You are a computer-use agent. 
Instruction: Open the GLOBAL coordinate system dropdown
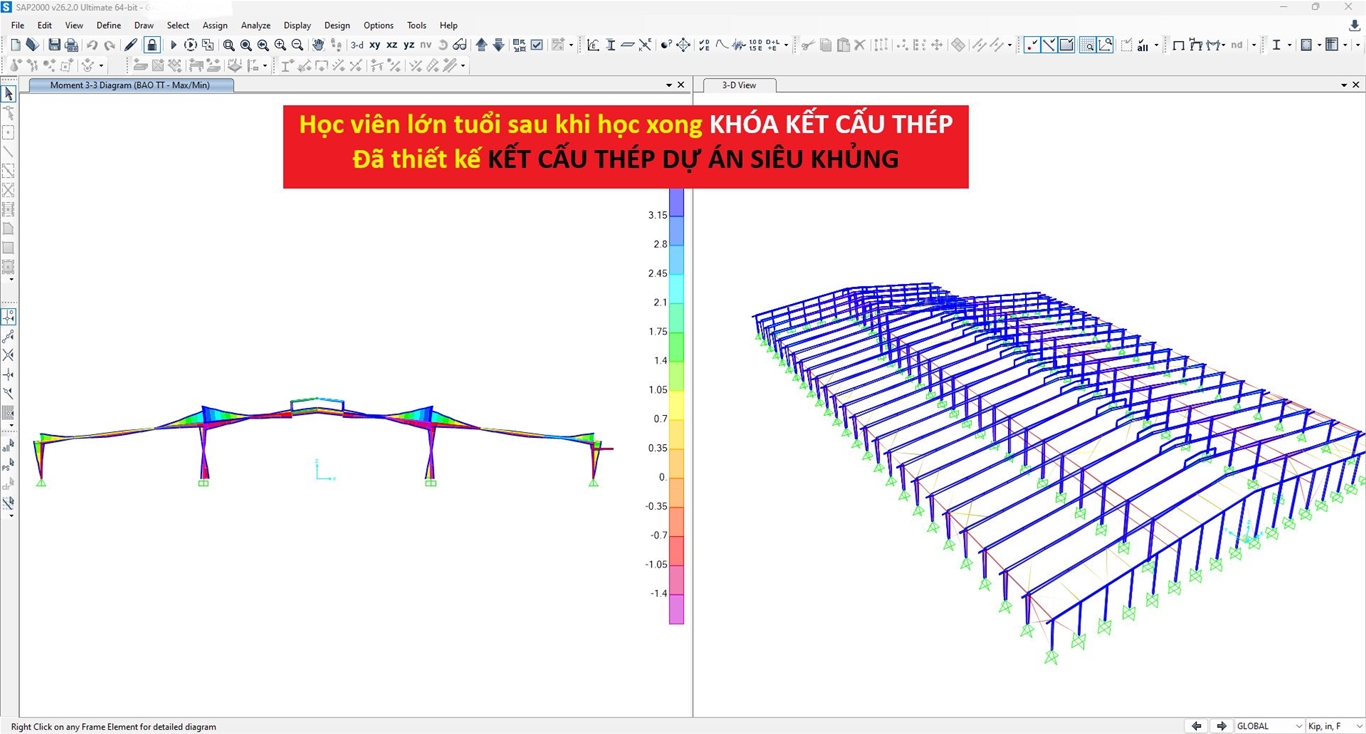point(1270,726)
